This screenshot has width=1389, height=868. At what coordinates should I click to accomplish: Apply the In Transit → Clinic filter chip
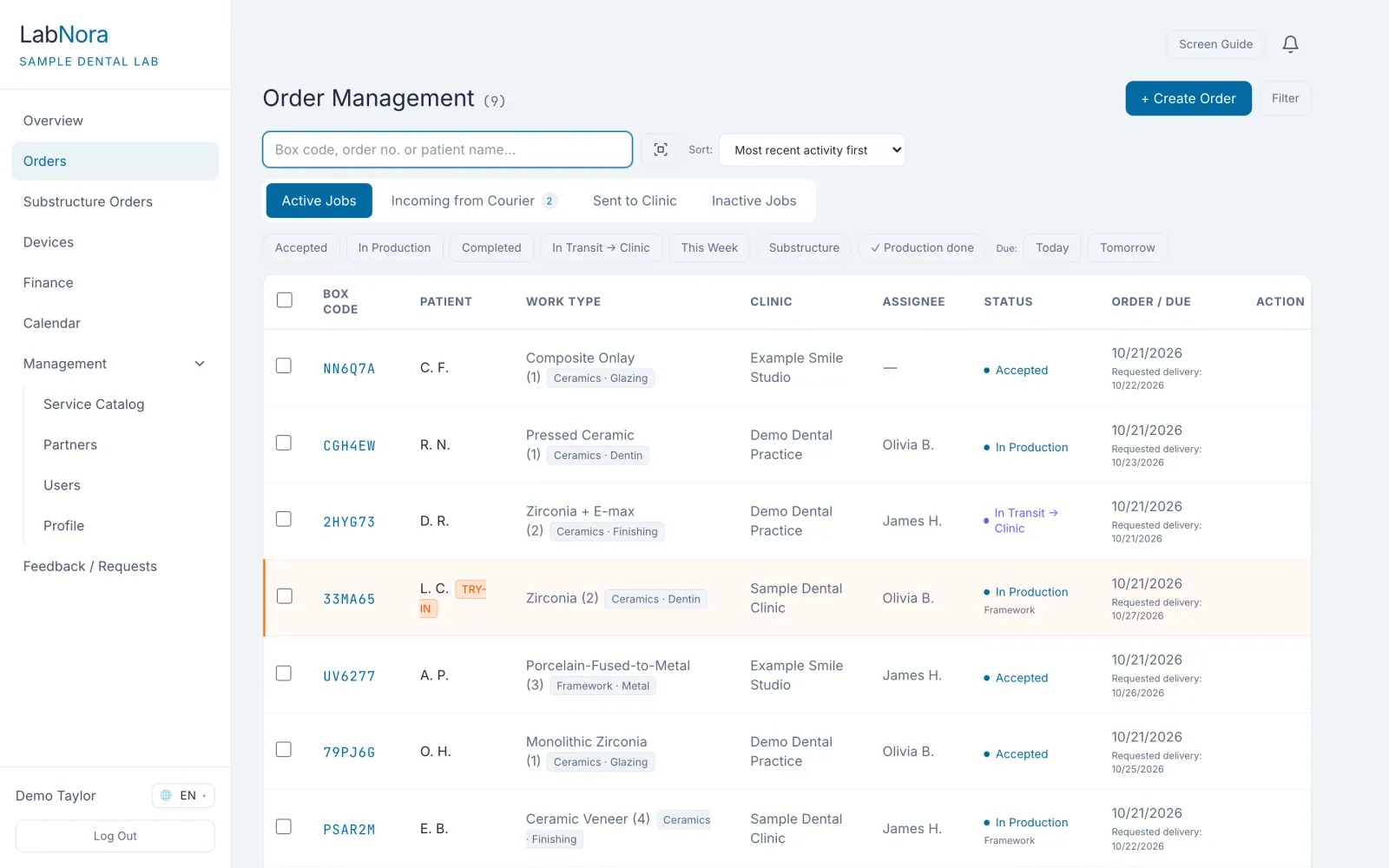pyautogui.click(x=601, y=247)
